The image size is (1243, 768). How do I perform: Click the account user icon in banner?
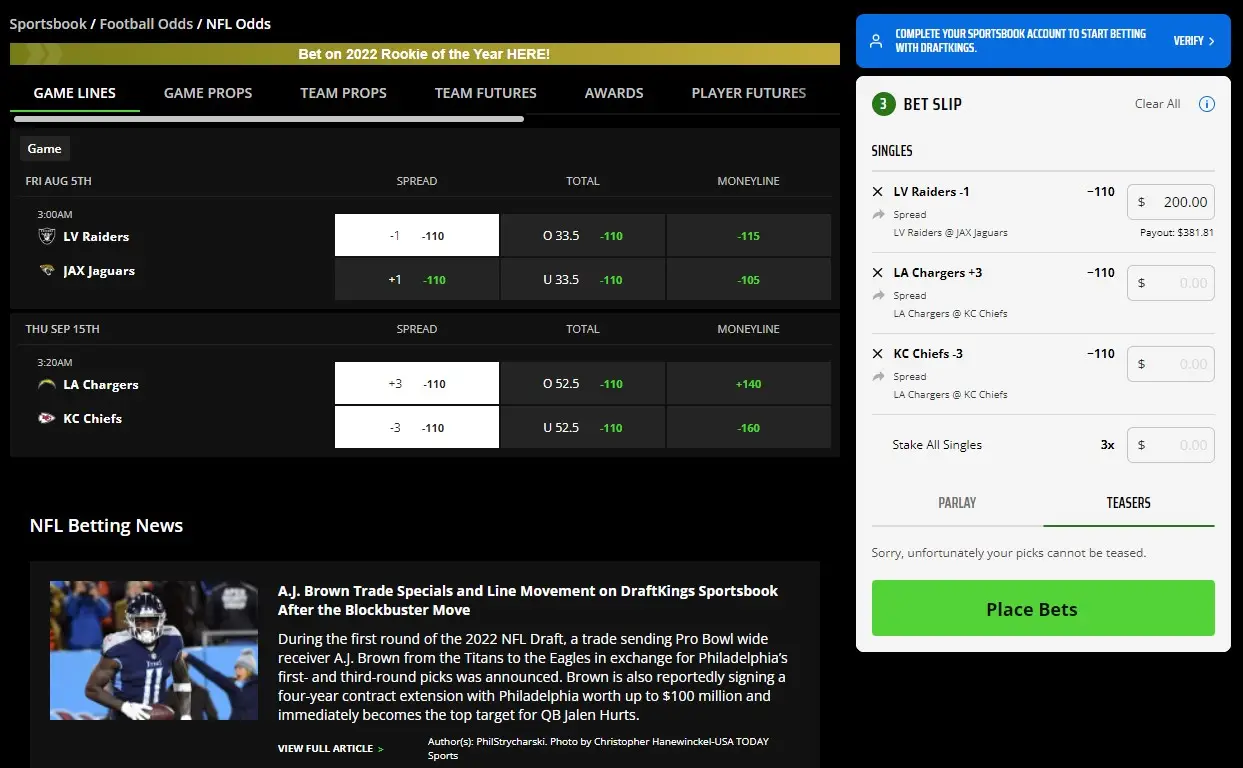tap(876, 41)
